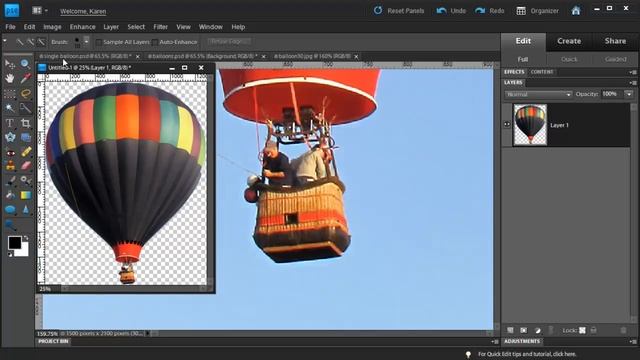Choose Add to Selection mode
The height and width of the screenshot is (360, 640).
coord(31,42)
